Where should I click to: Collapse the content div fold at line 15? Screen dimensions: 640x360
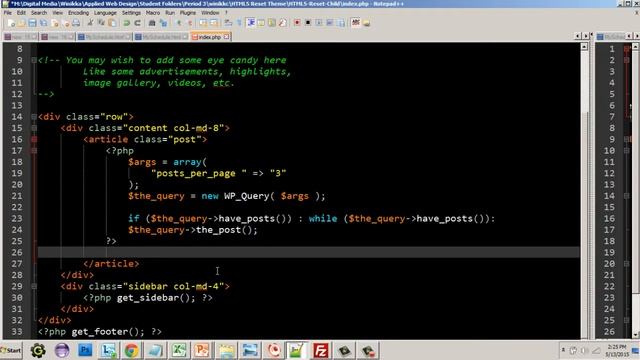(34, 128)
